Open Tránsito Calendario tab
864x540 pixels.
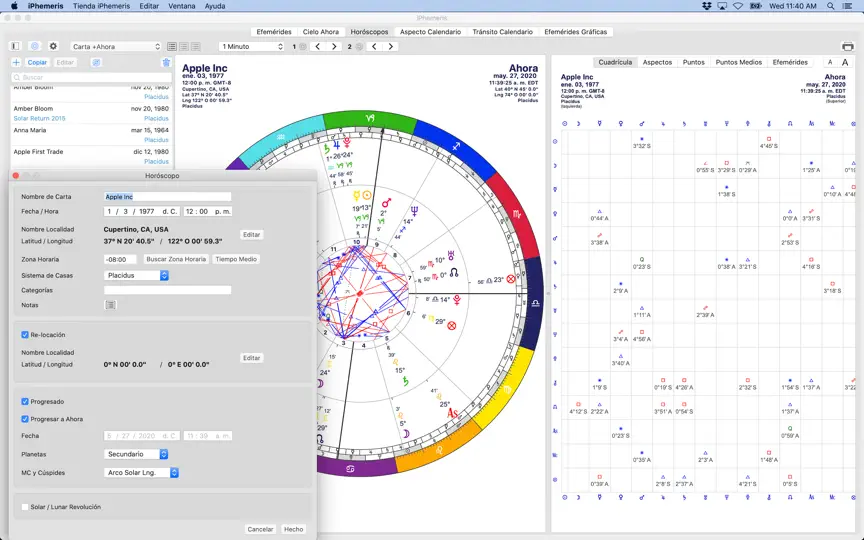coord(503,32)
